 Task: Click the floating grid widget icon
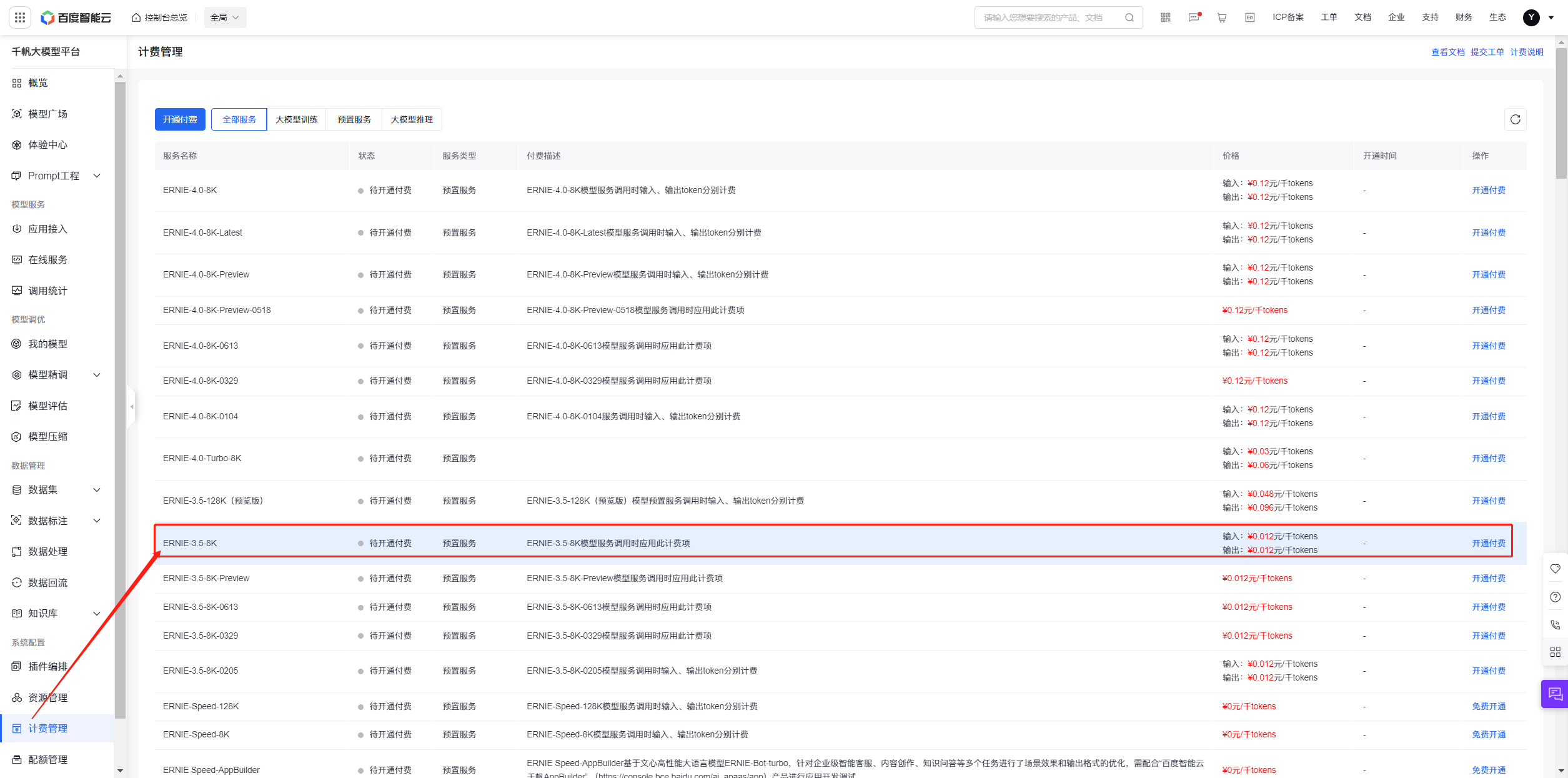tap(1556, 652)
